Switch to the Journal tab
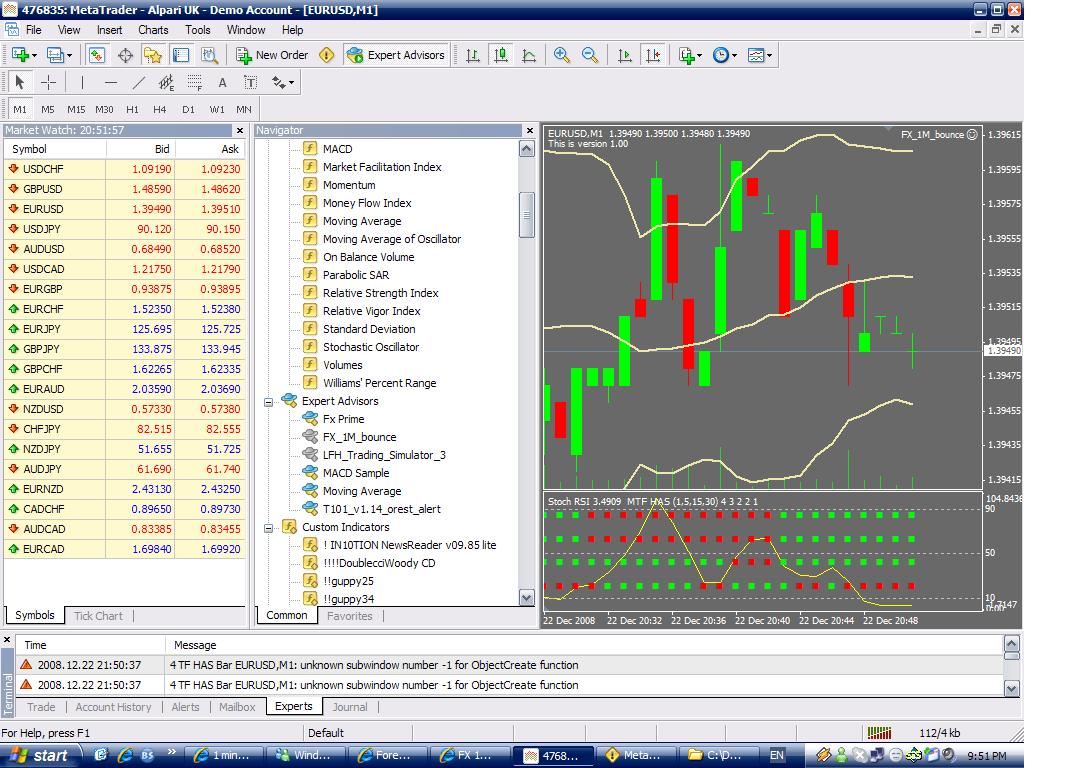Screen dimensions: 1082x768 (x=350, y=707)
